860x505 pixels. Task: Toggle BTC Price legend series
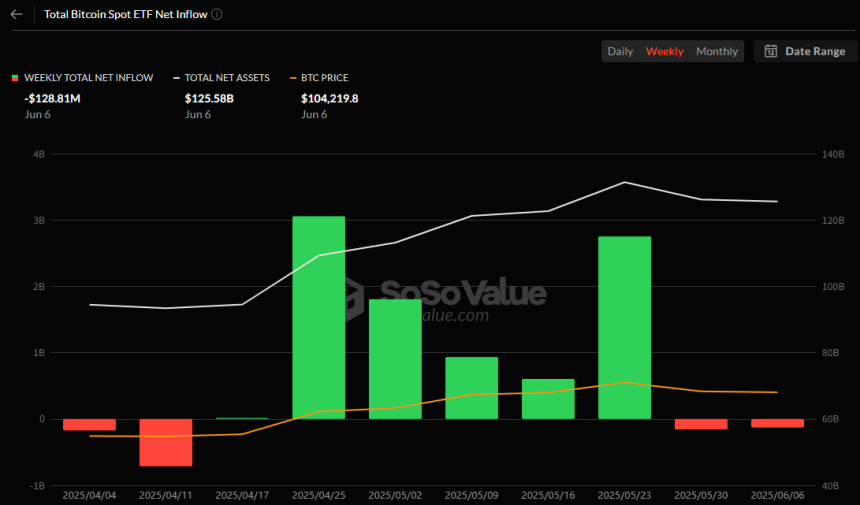point(319,78)
